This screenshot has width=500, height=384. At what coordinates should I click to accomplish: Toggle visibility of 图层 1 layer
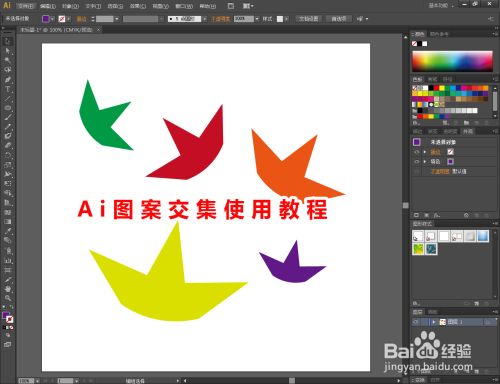pos(416,322)
